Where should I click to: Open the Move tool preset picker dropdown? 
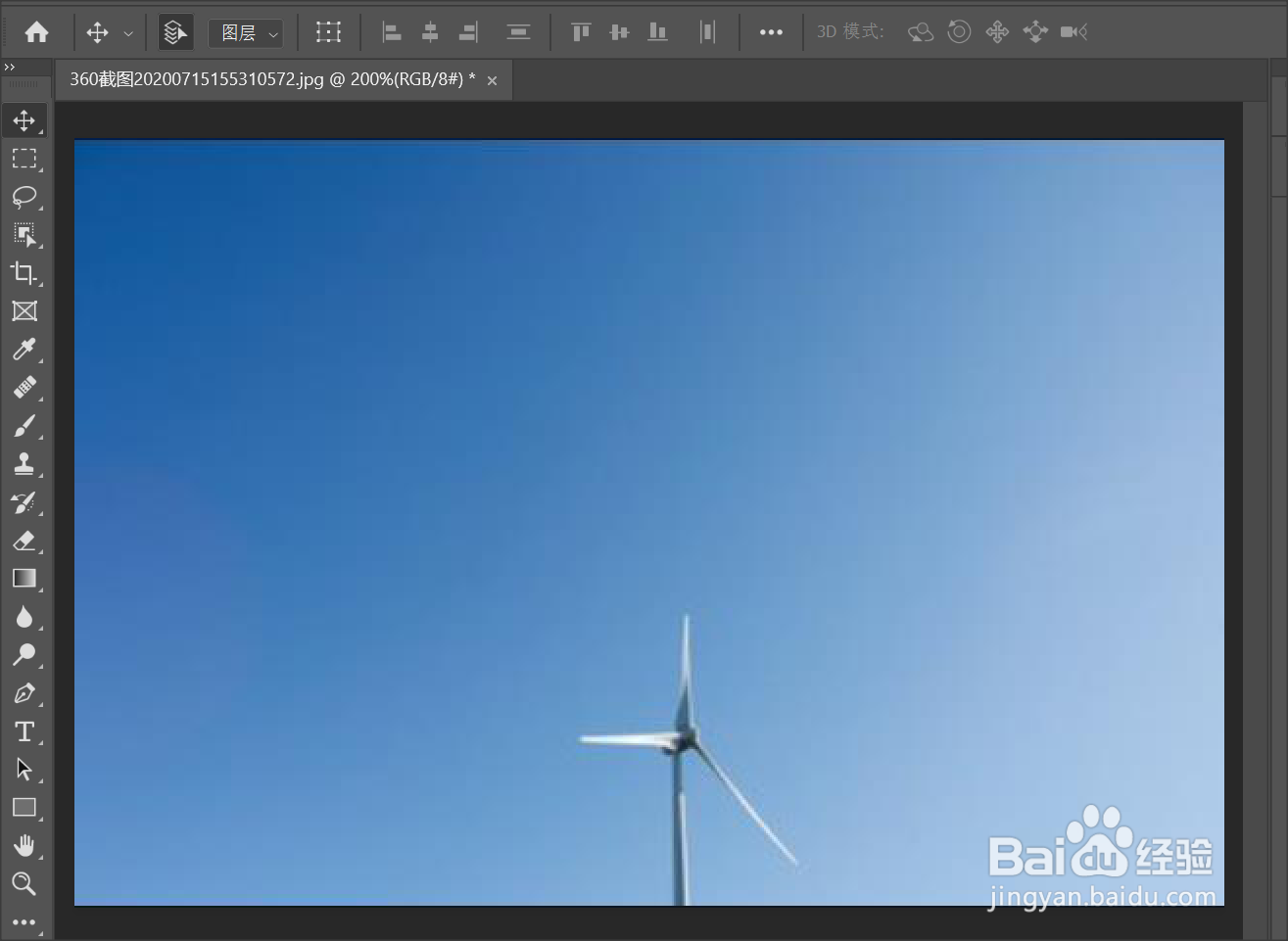pyautogui.click(x=128, y=33)
